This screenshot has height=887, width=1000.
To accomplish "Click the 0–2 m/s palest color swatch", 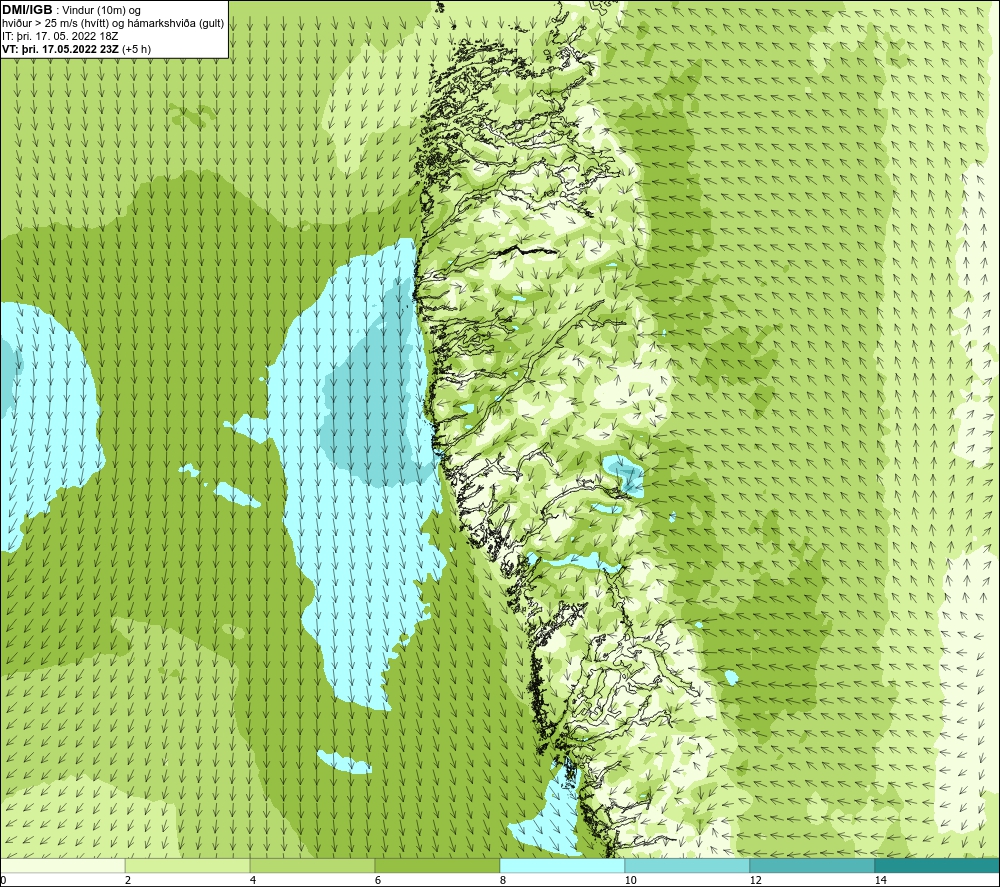I will click(x=62, y=865).
